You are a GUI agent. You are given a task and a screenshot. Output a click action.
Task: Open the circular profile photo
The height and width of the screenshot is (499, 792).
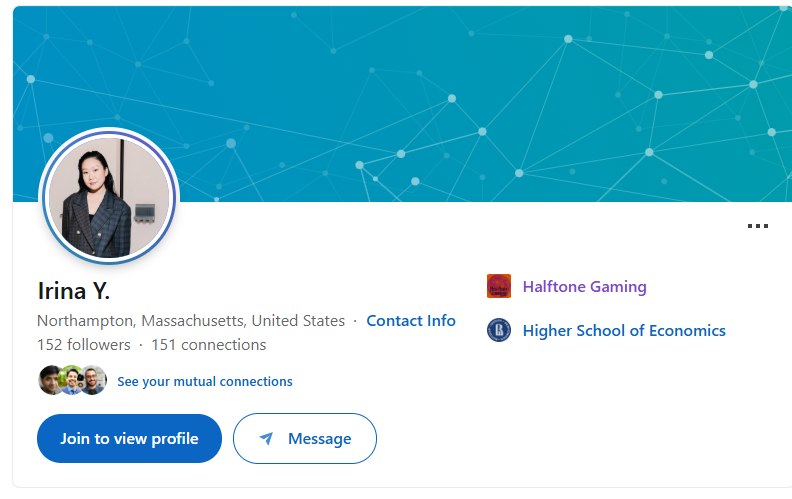tap(108, 198)
